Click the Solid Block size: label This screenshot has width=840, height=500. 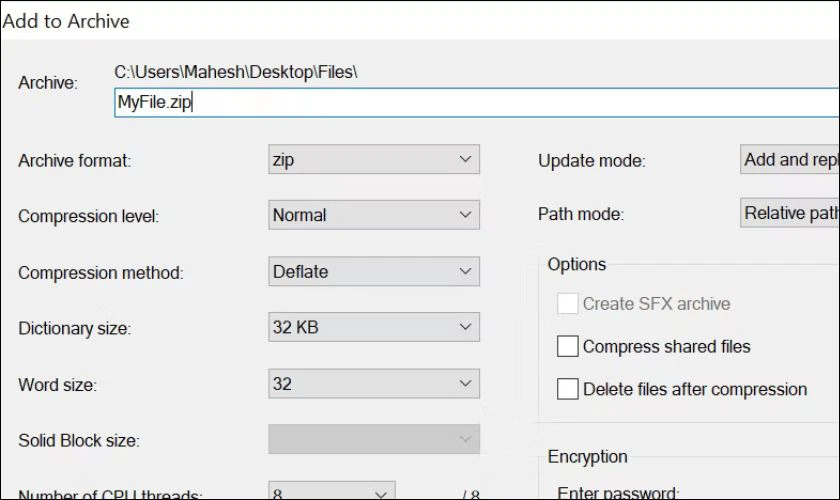pyautogui.click(x=79, y=441)
